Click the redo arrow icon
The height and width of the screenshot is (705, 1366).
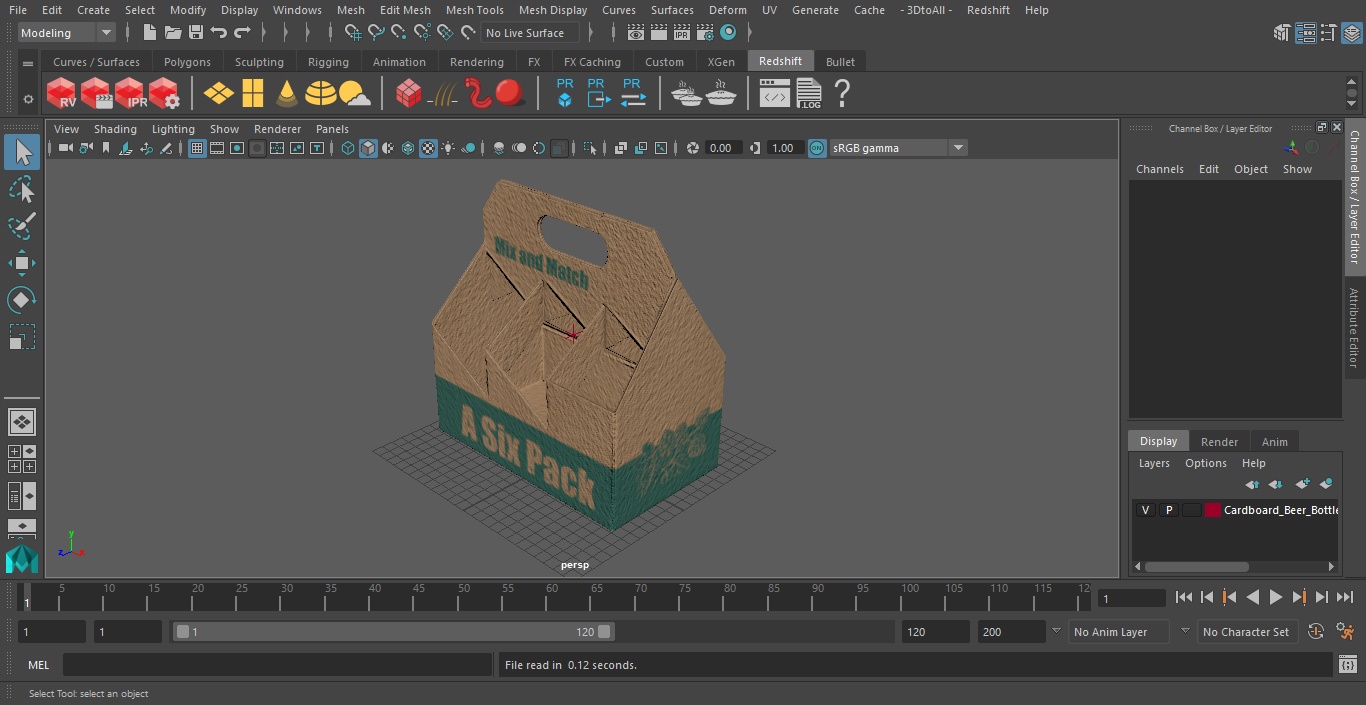(242, 33)
